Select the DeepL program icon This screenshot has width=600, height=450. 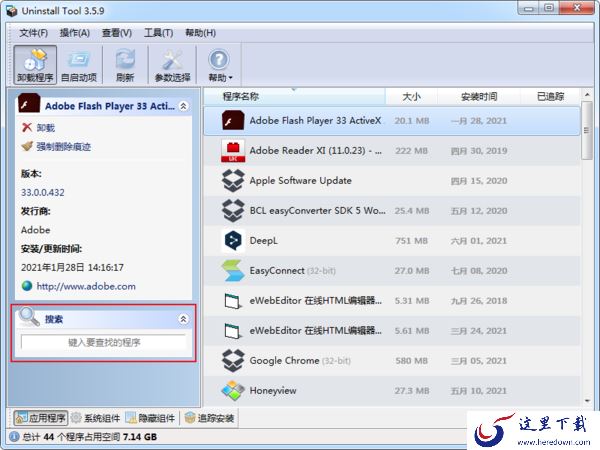coord(233,241)
